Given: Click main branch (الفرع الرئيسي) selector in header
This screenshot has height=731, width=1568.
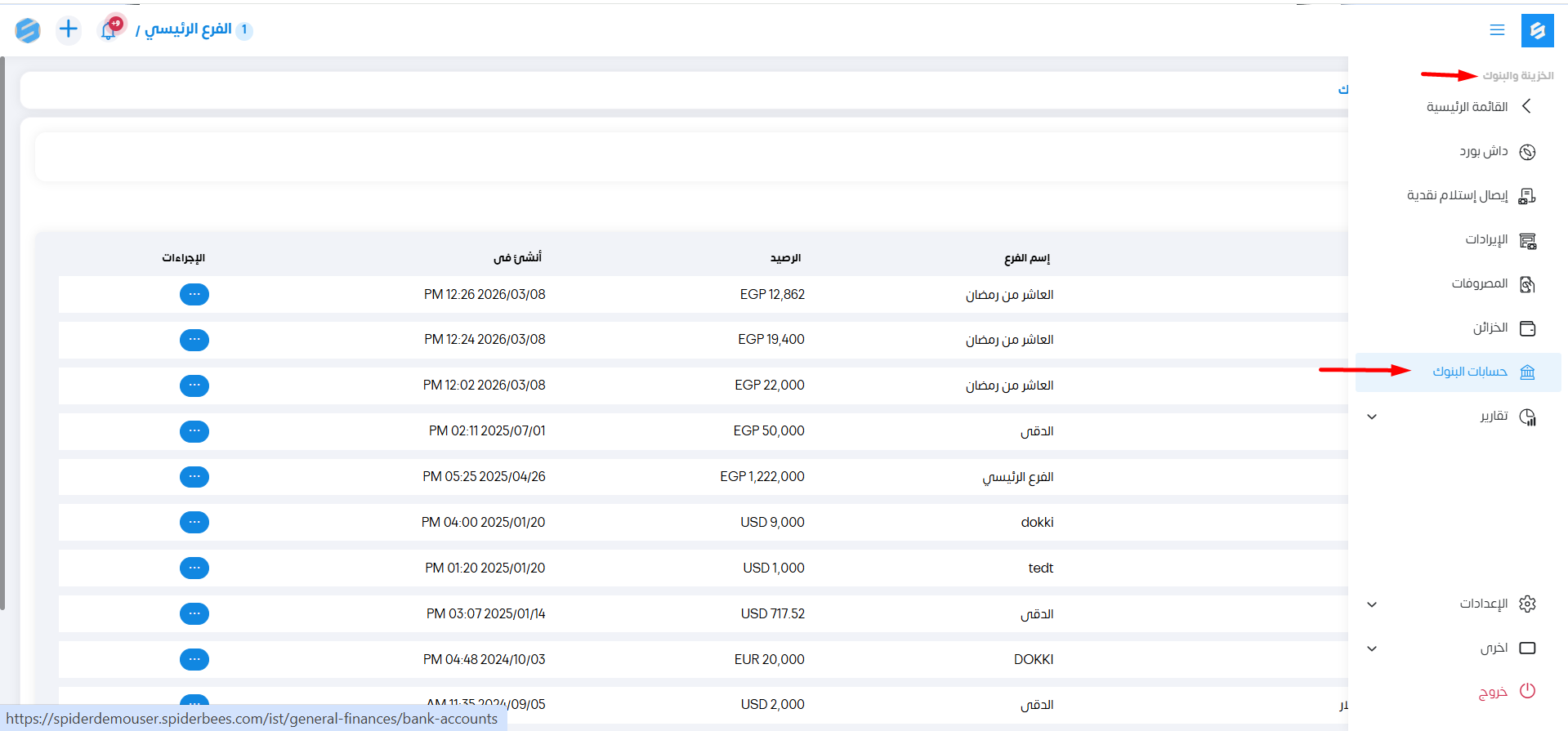Looking at the screenshot, I should coord(188,30).
